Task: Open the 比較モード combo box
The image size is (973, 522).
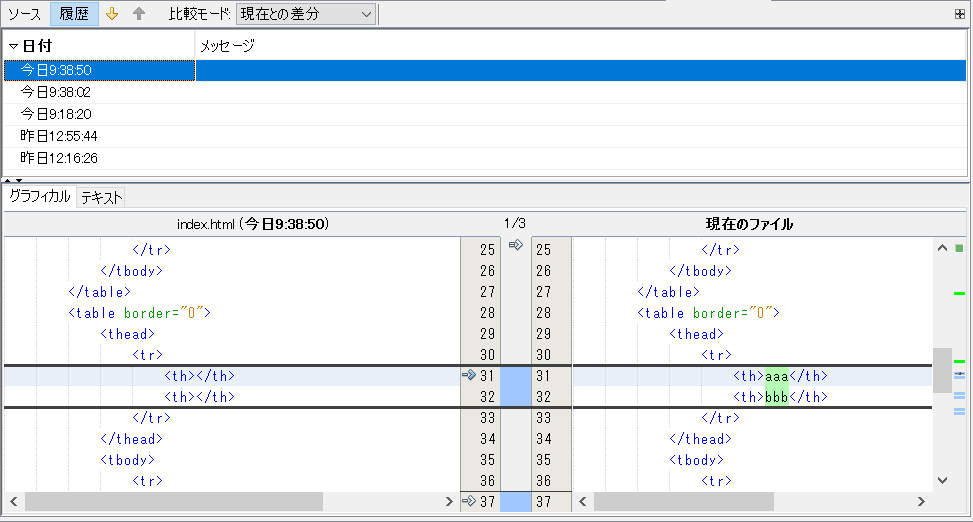Action: [x=305, y=14]
